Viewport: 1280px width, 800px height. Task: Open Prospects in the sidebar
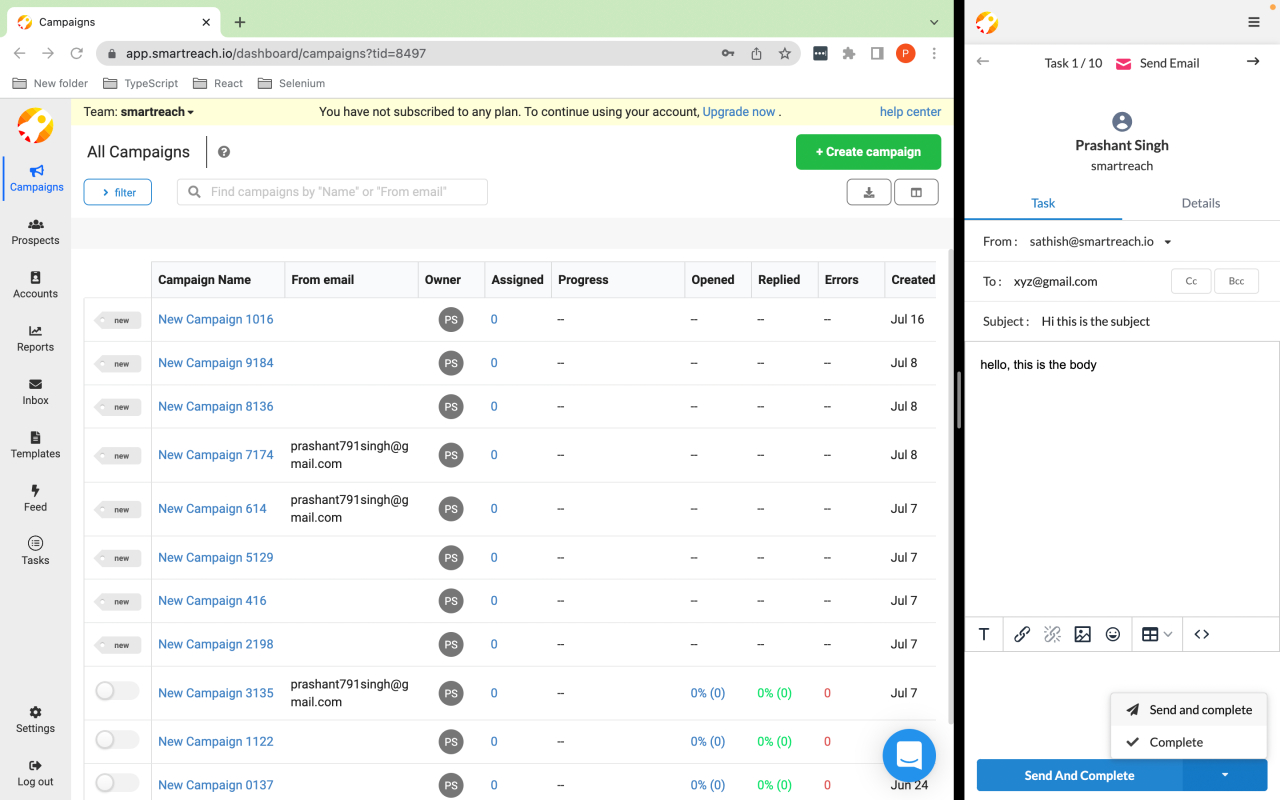coord(36,232)
